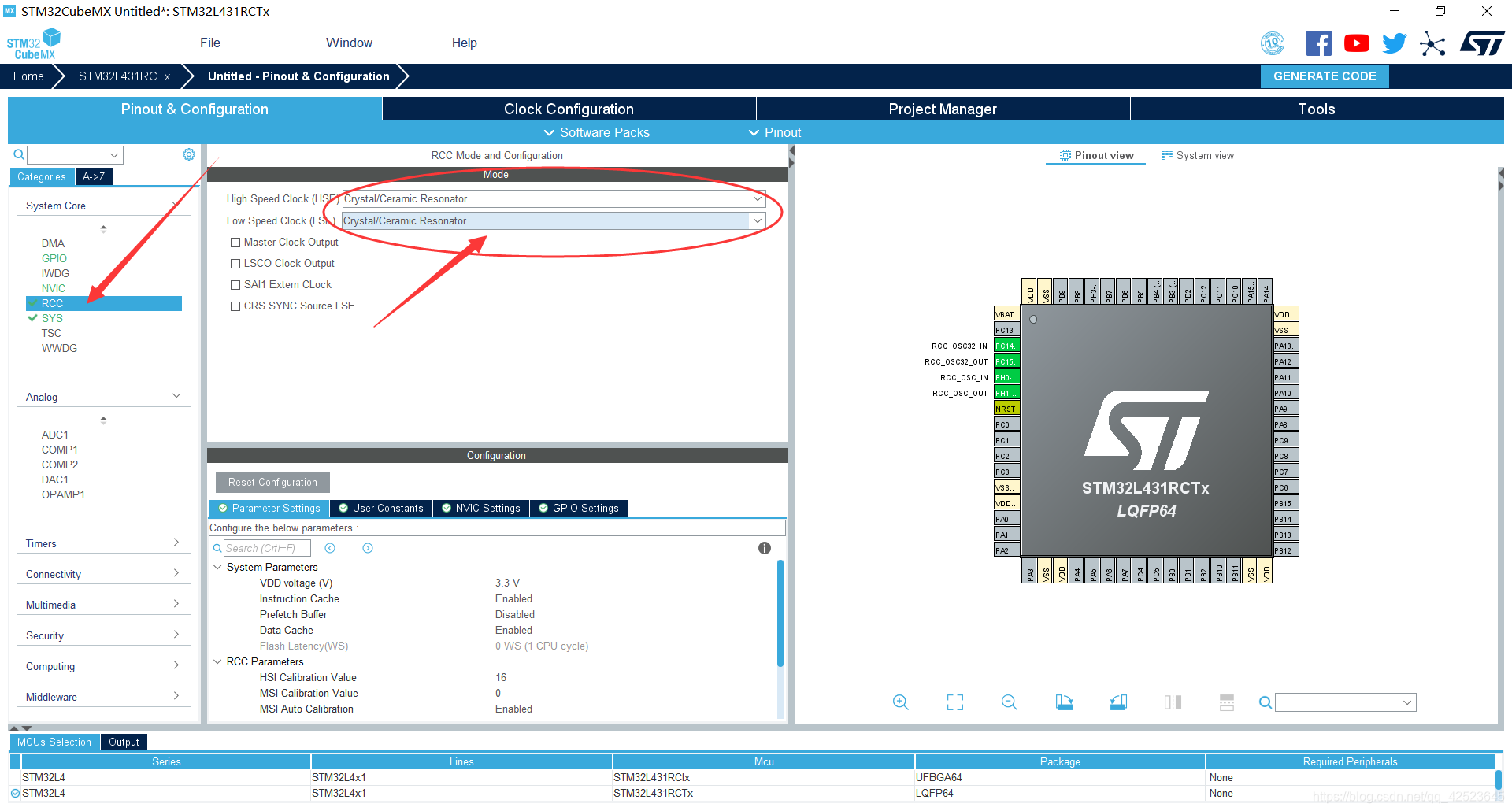Viewport: 1512px width, 811px height.
Task: Click the GENERATE CODE button
Action: coord(1324,76)
